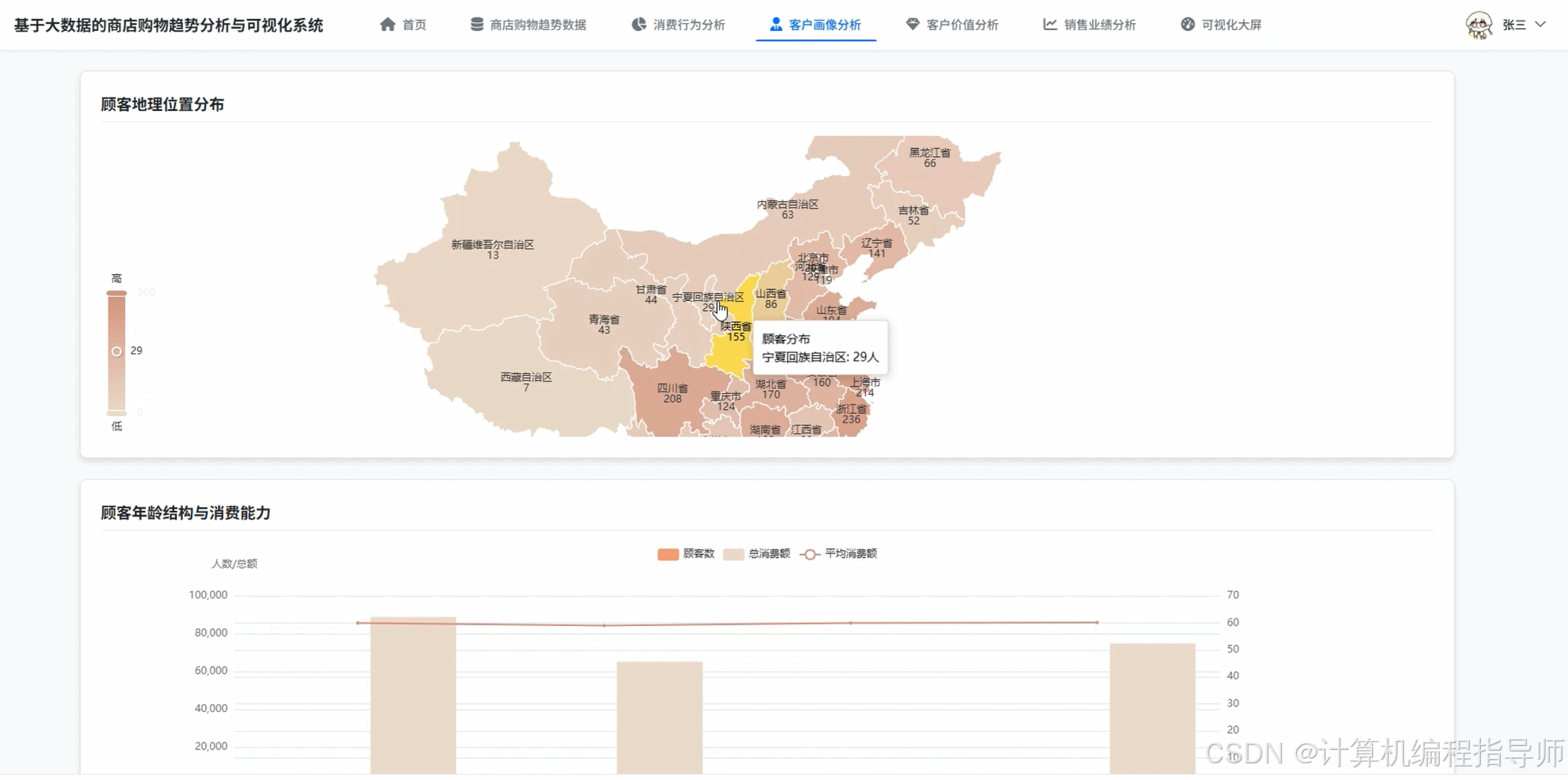
Task: Click the tooltip text 宁夏回族自治区: 29人
Action: coord(820,357)
